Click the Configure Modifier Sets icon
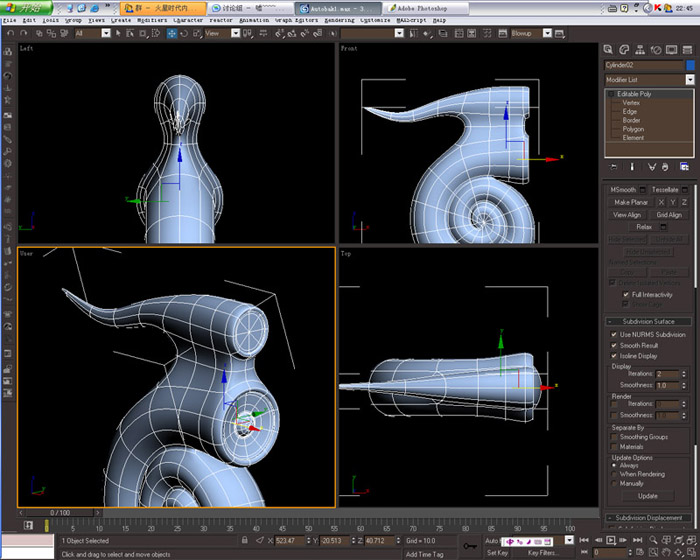The height and width of the screenshot is (560, 700). [684, 167]
